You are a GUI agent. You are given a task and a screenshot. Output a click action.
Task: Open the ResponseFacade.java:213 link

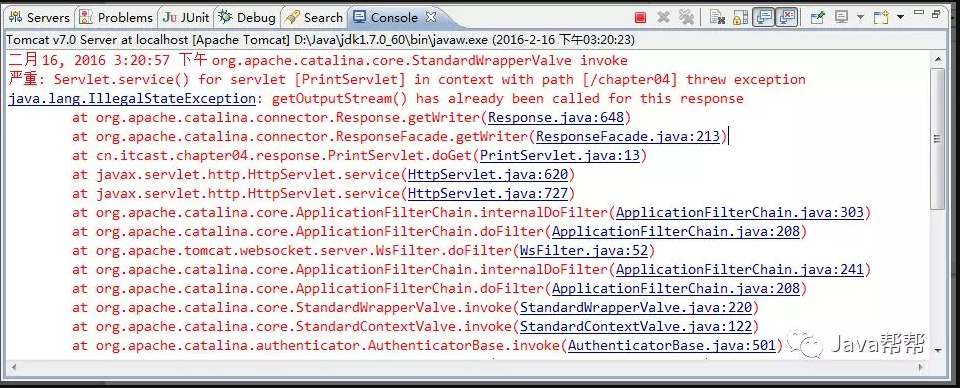[628, 136]
